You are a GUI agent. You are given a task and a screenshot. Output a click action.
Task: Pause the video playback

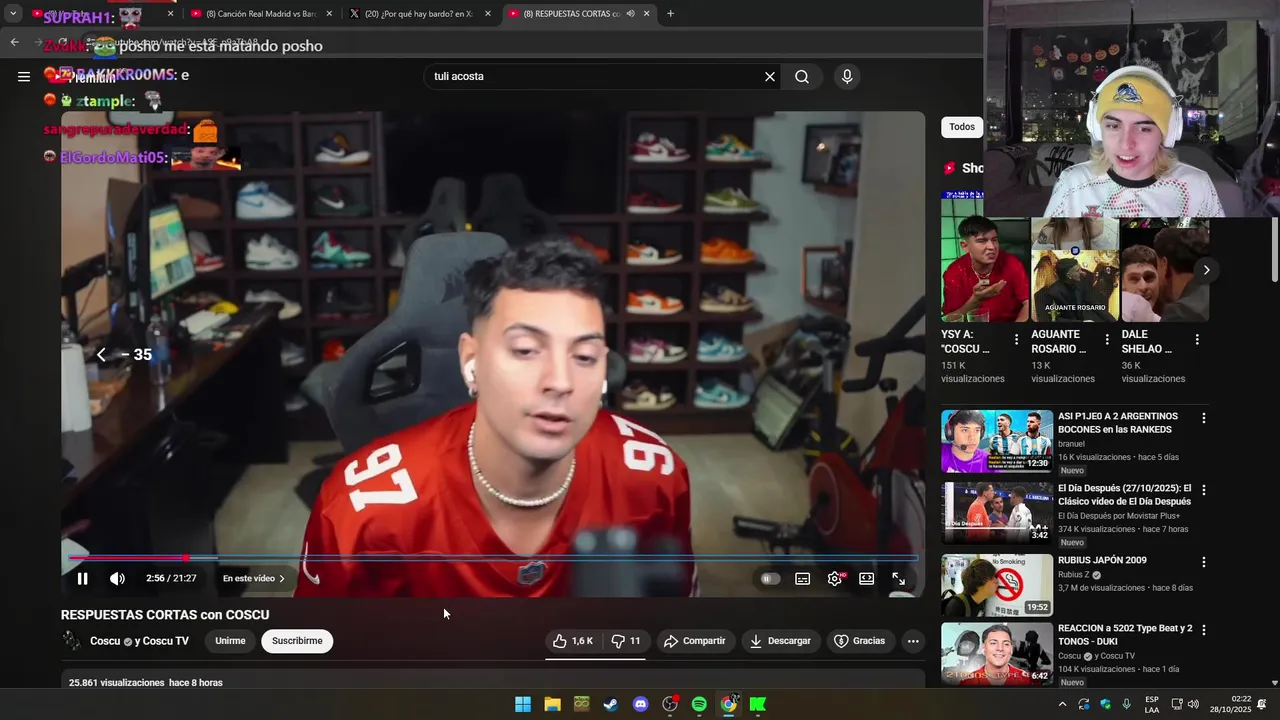click(83, 579)
